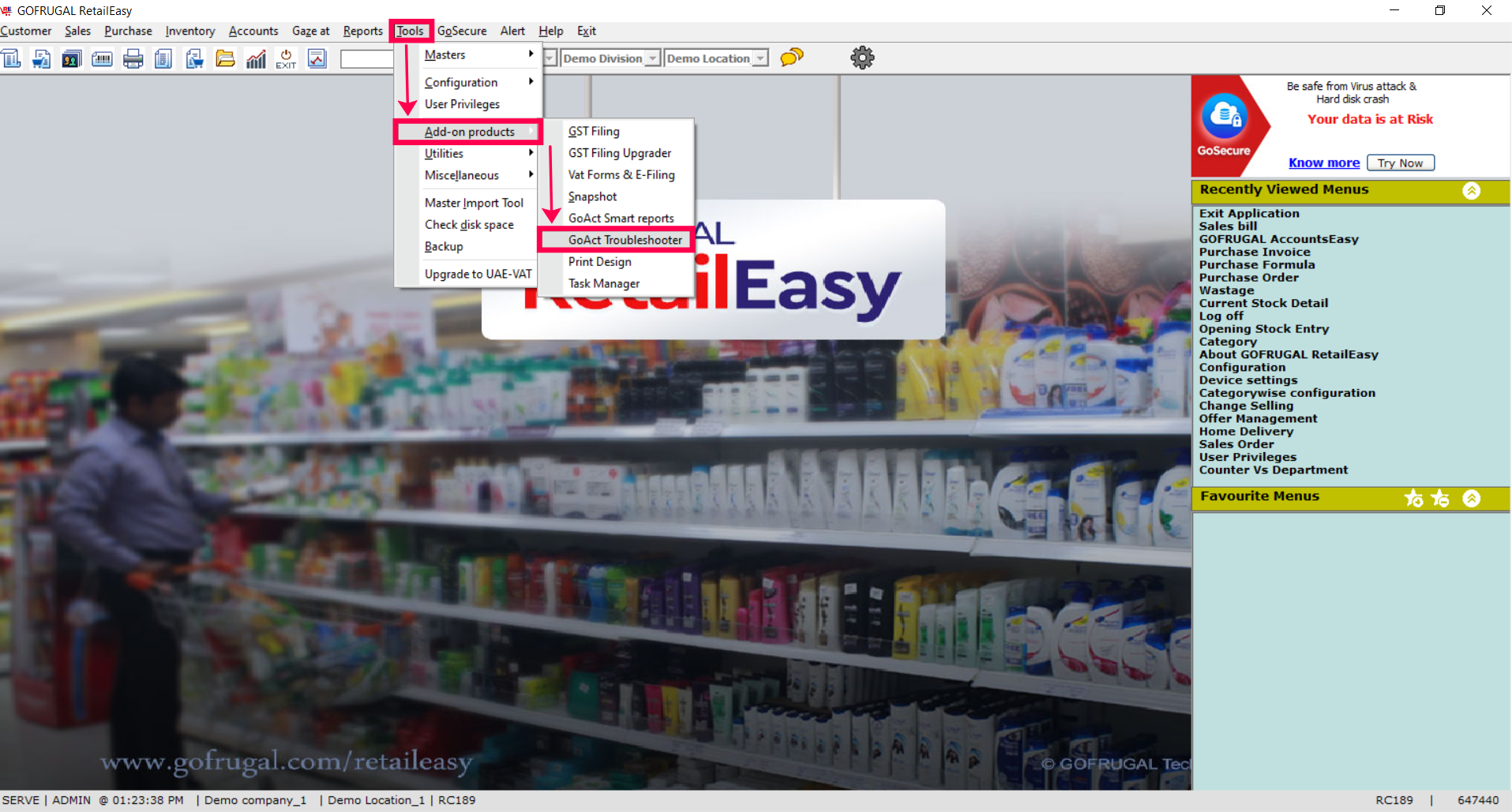Image resolution: width=1512 pixels, height=812 pixels.
Task: Click the customer people toolbar icon
Action: point(72,58)
